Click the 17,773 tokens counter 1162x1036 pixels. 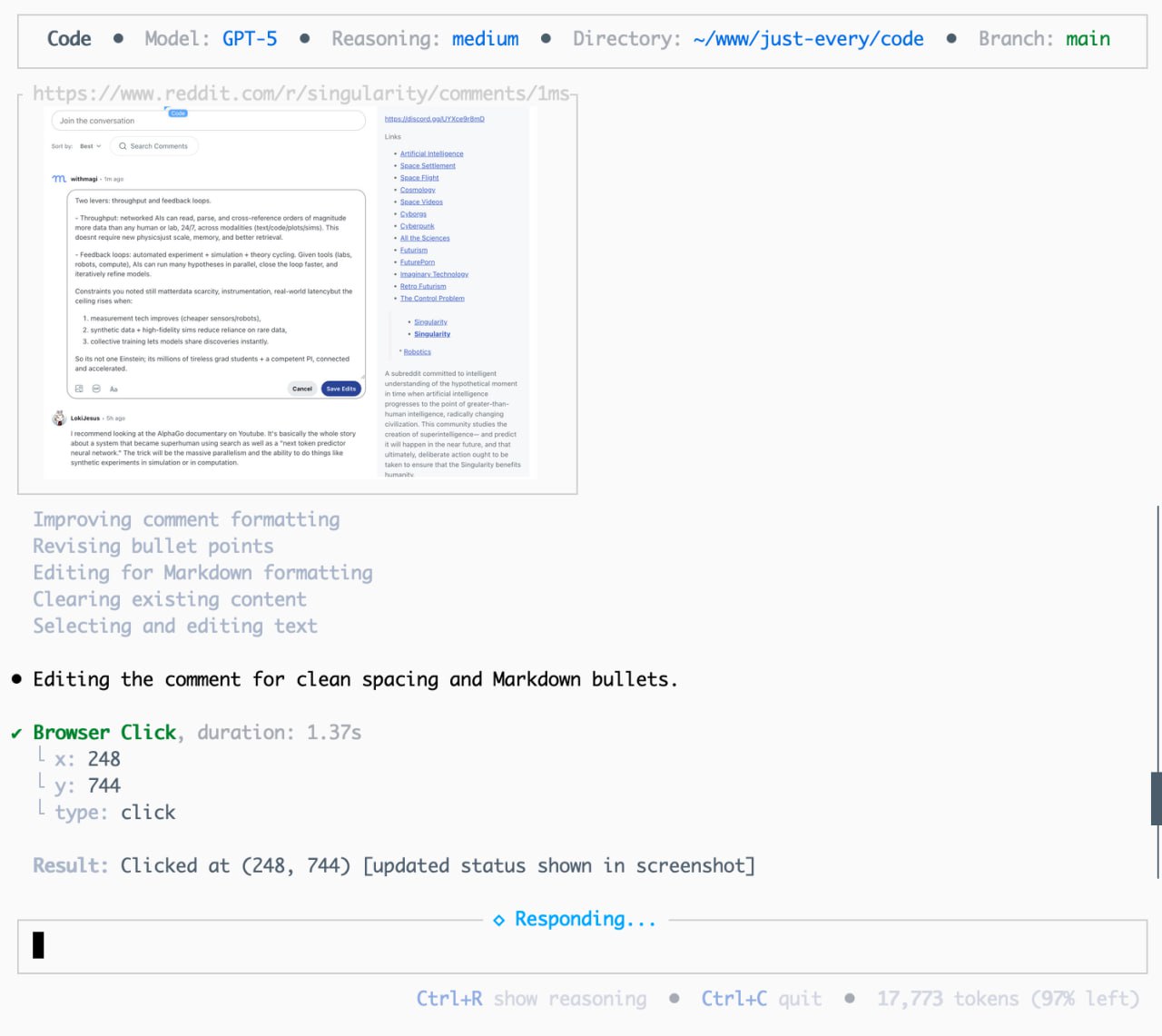coord(1009,999)
